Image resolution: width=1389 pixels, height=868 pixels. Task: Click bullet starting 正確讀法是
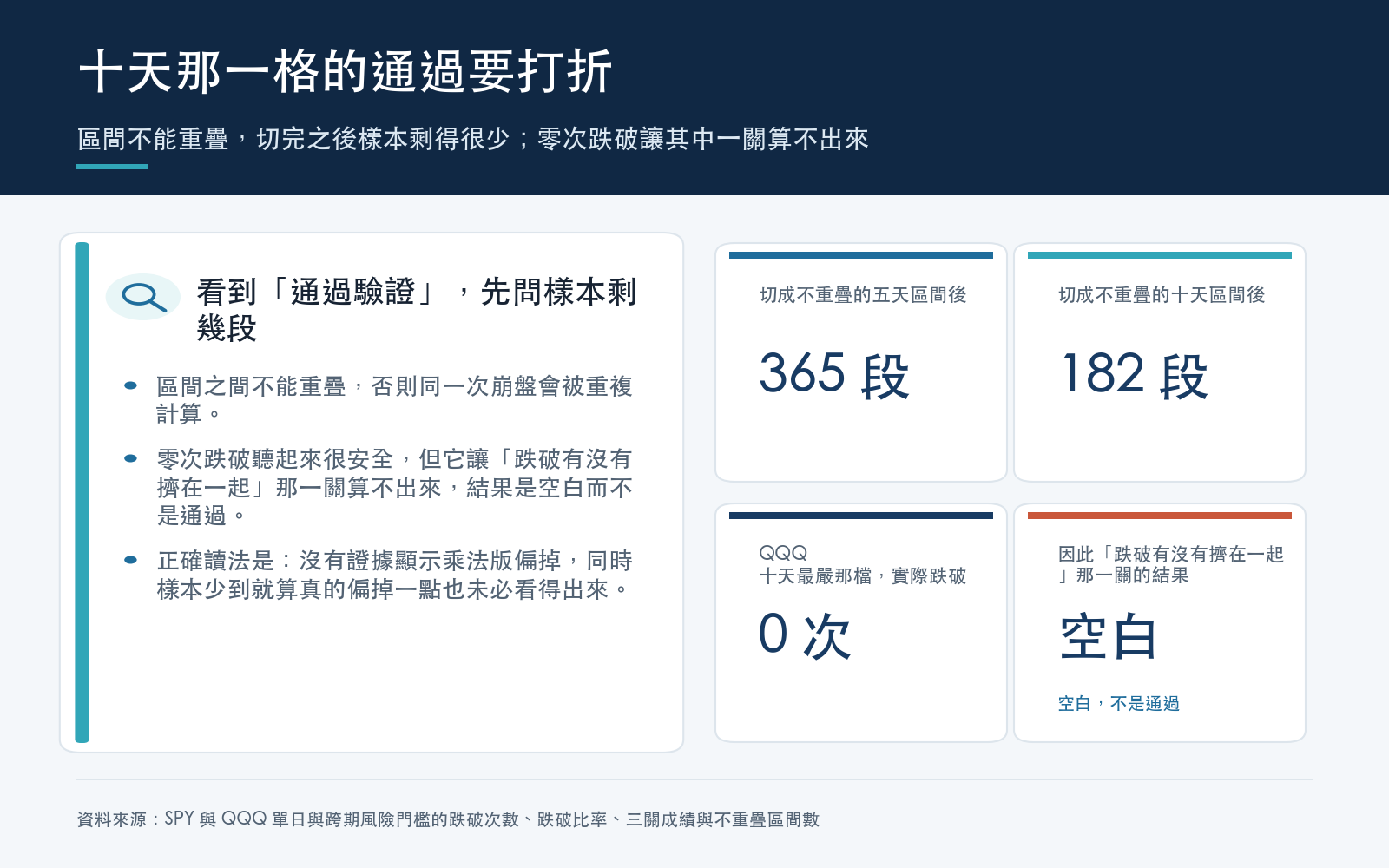click(x=394, y=575)
